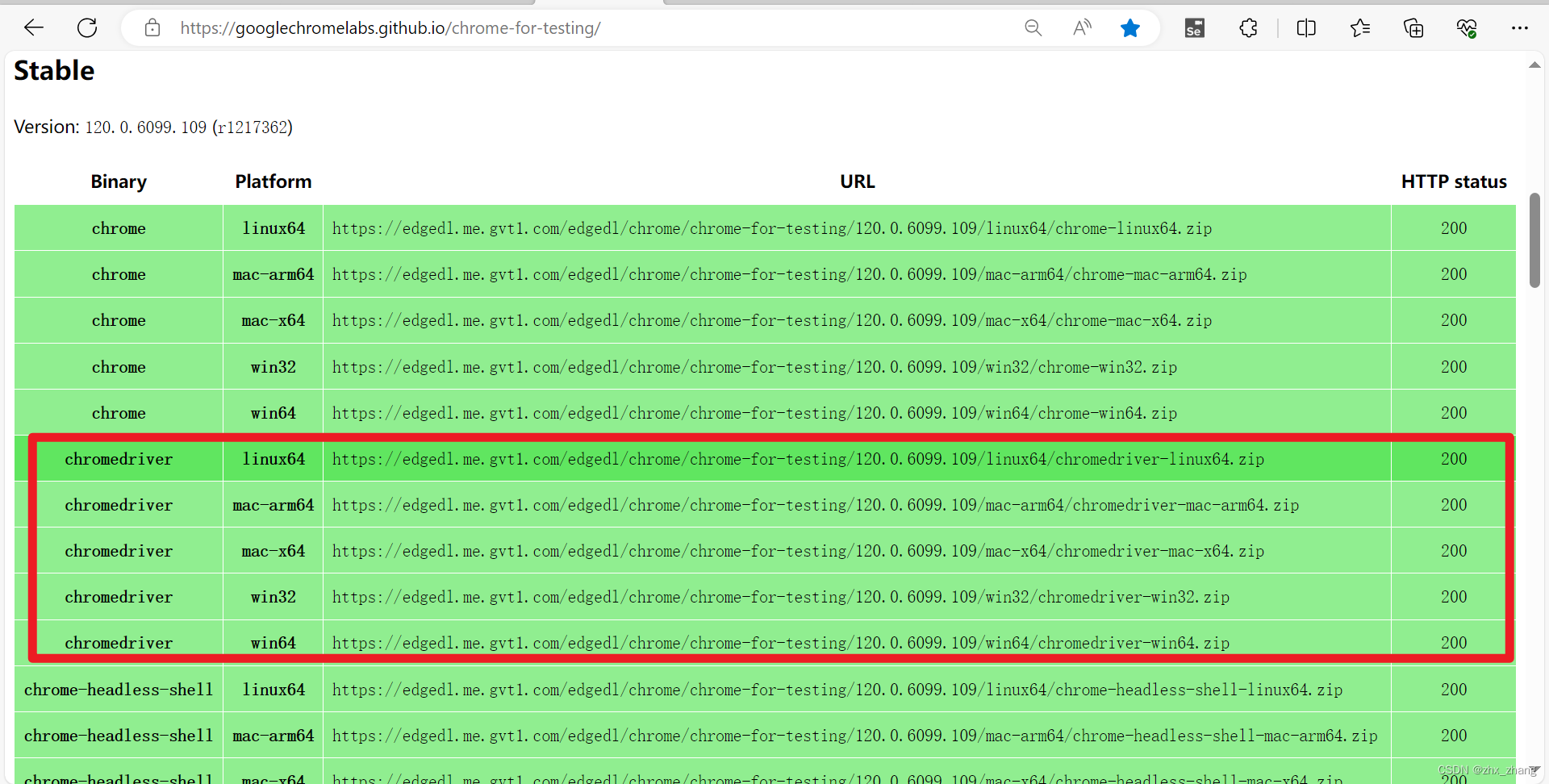Activate Read aloud for this page

1082,27
